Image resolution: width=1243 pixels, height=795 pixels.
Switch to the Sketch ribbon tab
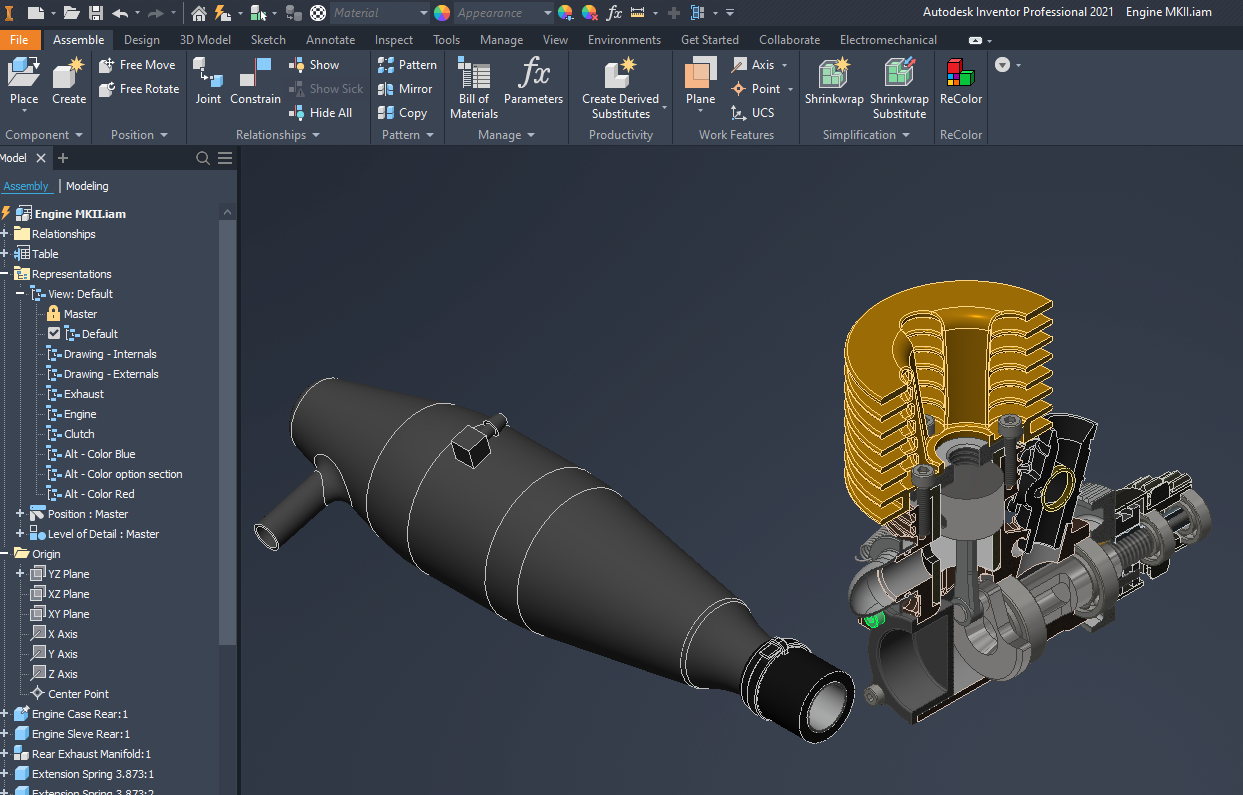[x=268, y=40]
